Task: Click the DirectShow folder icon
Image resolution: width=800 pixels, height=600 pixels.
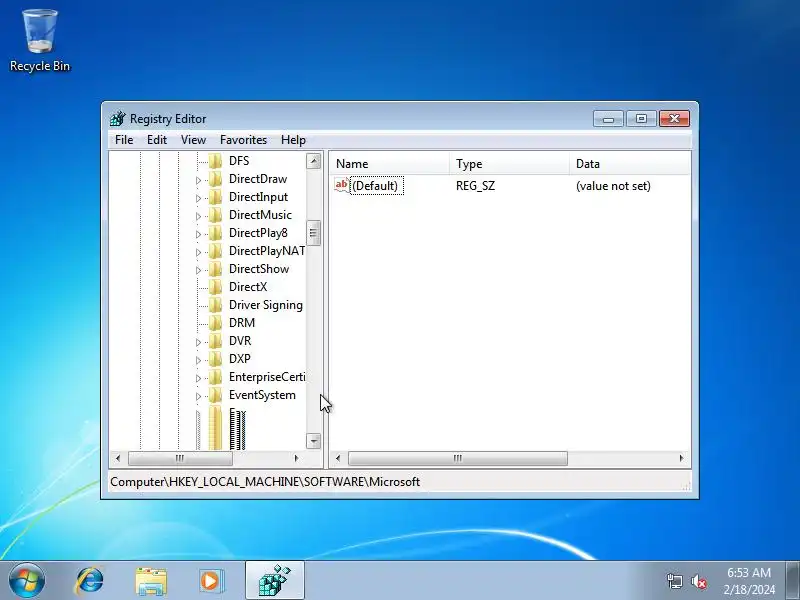Action: tap(216, 269)
